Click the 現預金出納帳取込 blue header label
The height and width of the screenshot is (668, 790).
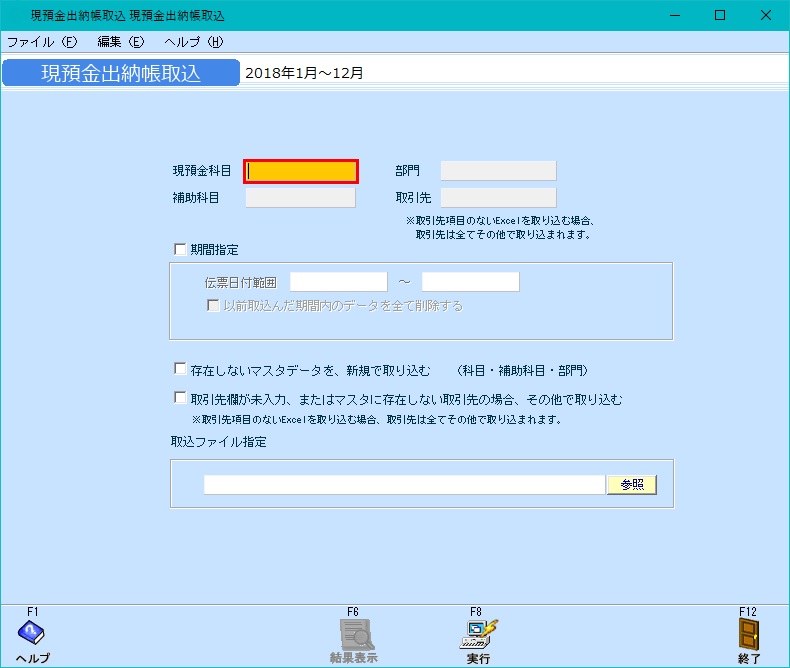coord(121,73)
